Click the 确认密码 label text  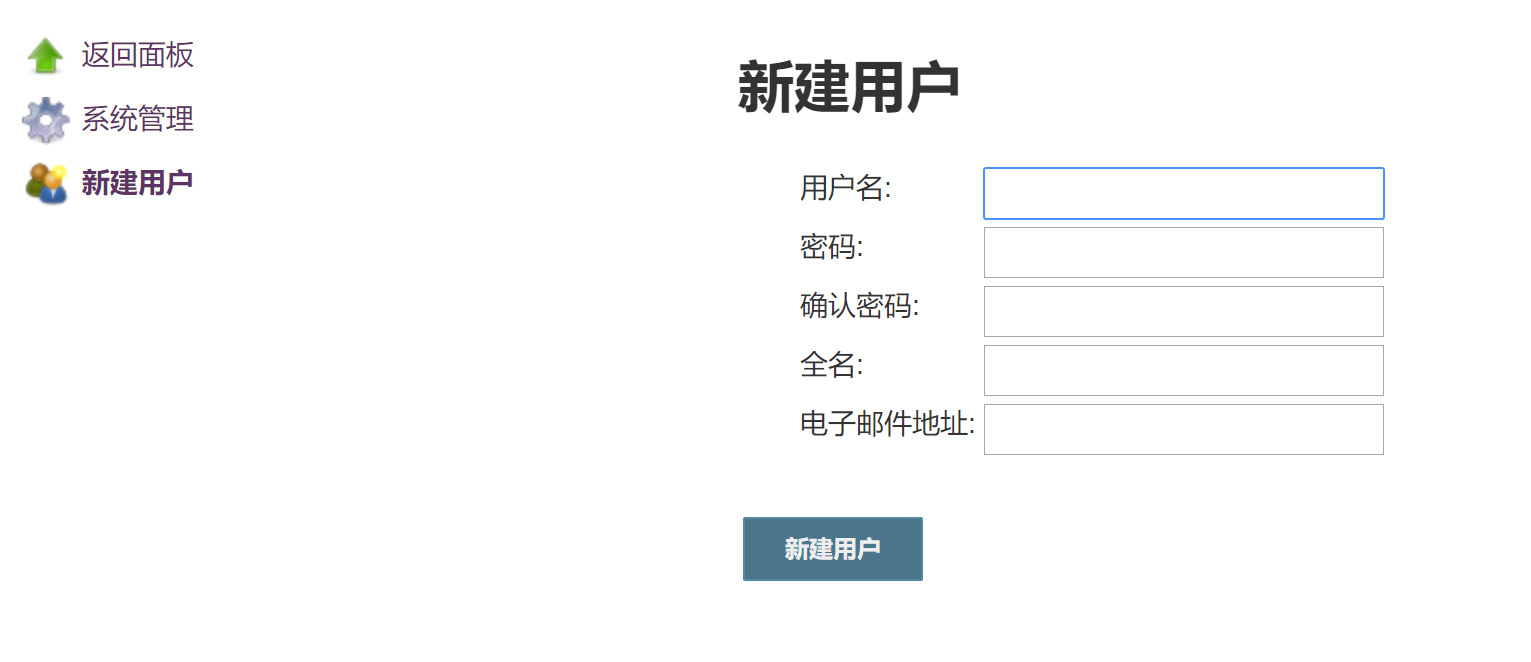click(x=859, y=306)
